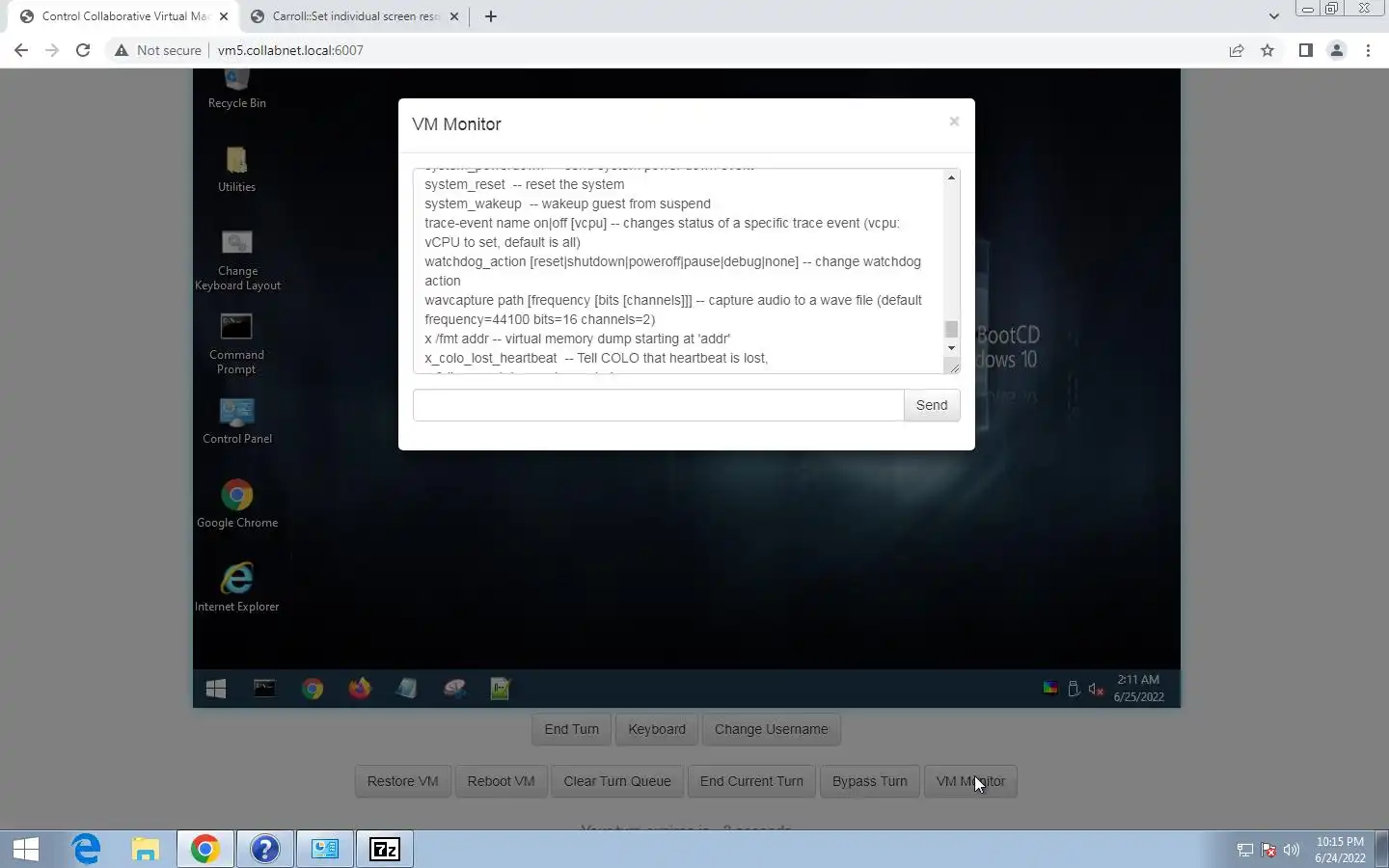Click the VM taskbar green notepad icon
This screenshot has height=868, width=1389.
click(501, 689)
